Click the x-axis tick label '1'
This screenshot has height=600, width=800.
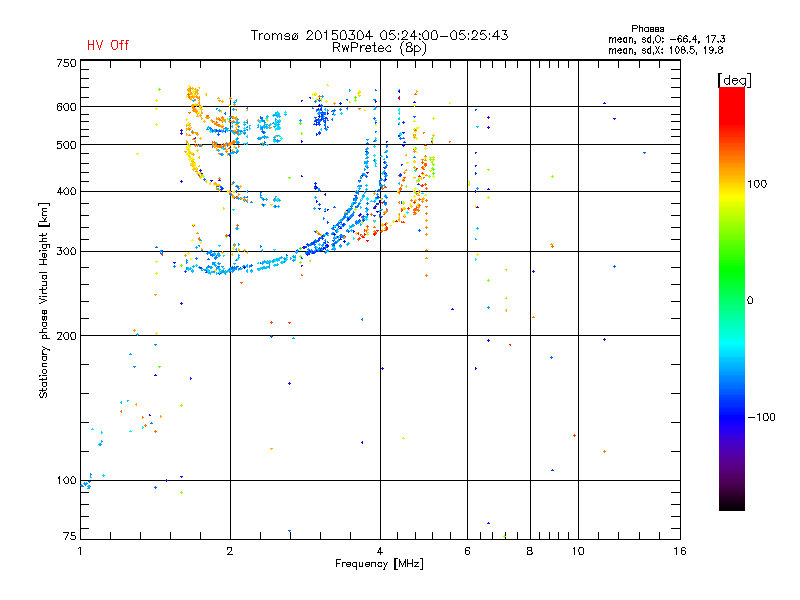pyautogui.click(x=80, y=551)
